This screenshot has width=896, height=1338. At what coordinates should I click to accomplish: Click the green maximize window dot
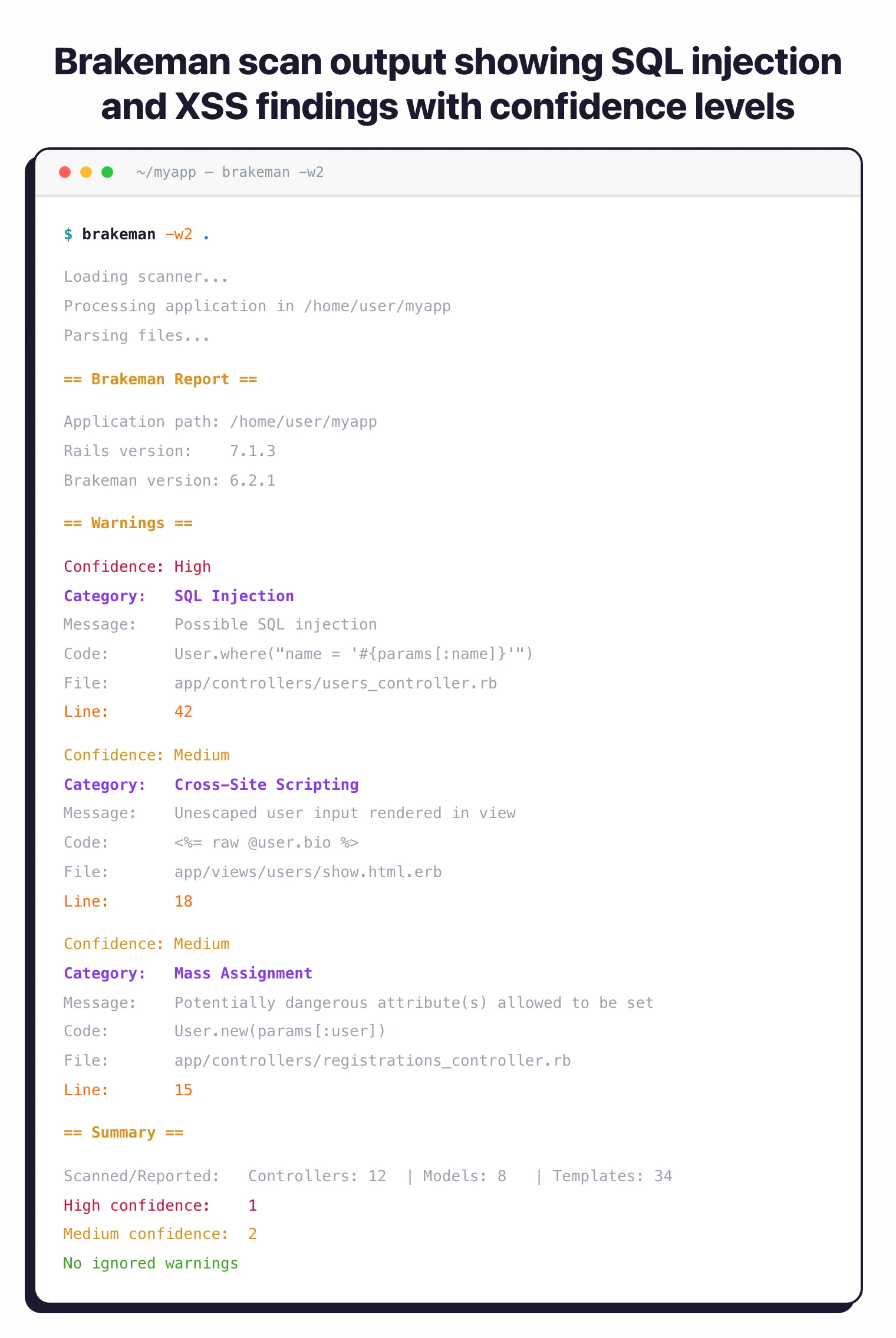coord(107,172)
